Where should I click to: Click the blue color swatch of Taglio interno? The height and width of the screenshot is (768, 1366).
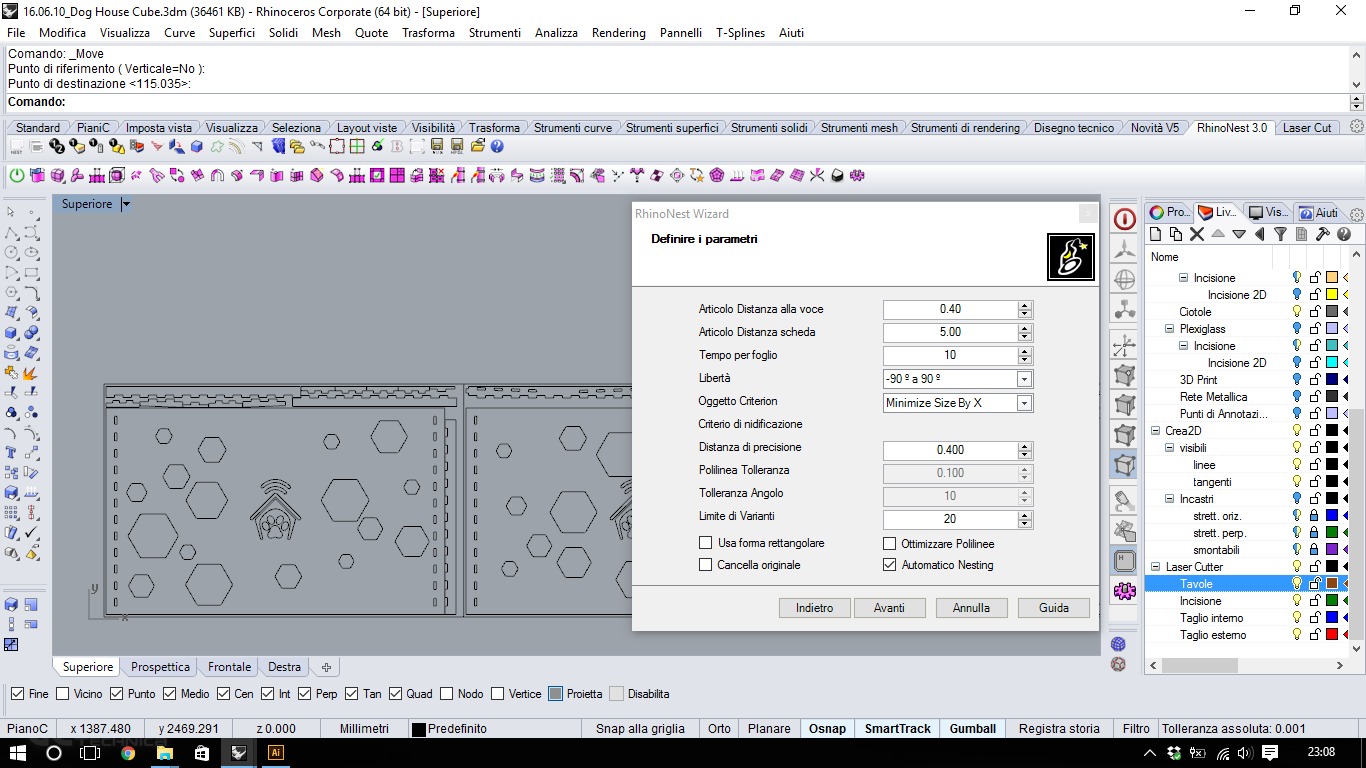1332,618
